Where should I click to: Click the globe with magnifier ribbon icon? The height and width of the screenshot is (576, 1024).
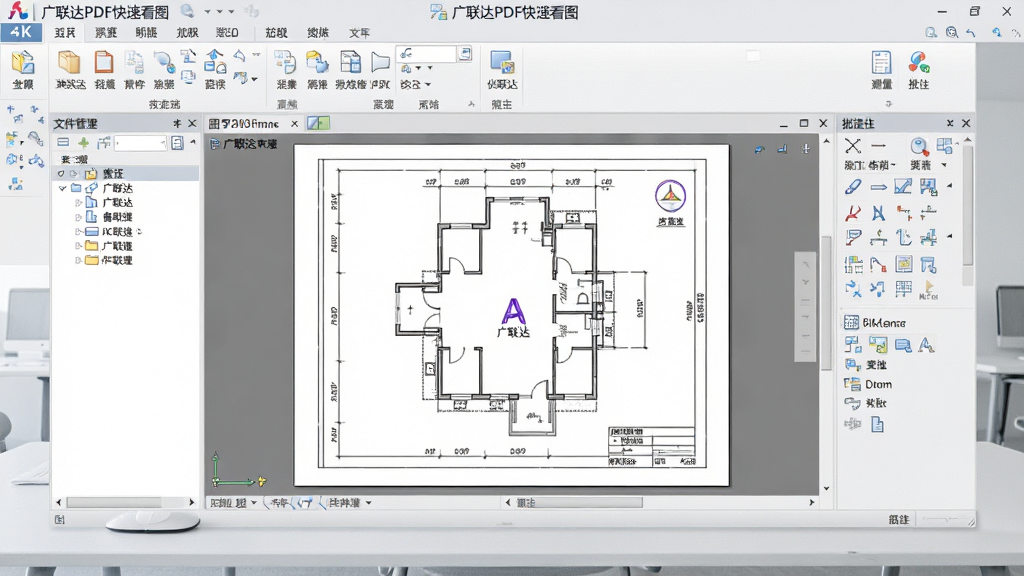164,63
